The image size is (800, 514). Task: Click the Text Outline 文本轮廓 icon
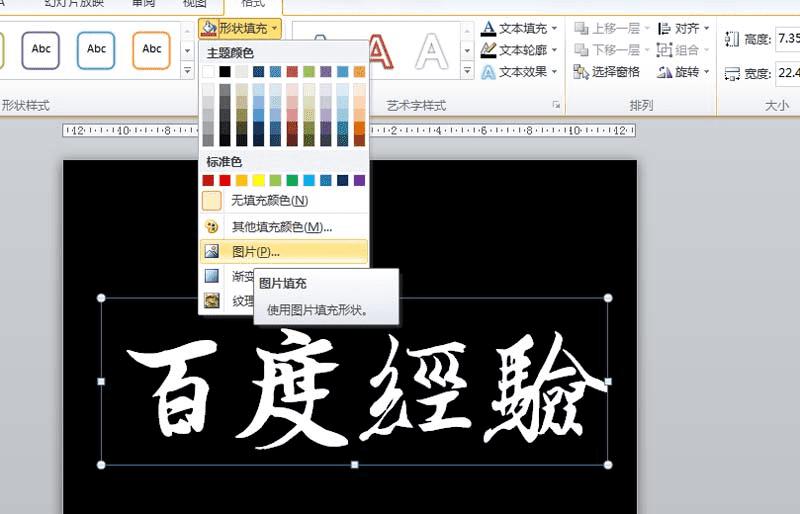[x=488, y=50]
